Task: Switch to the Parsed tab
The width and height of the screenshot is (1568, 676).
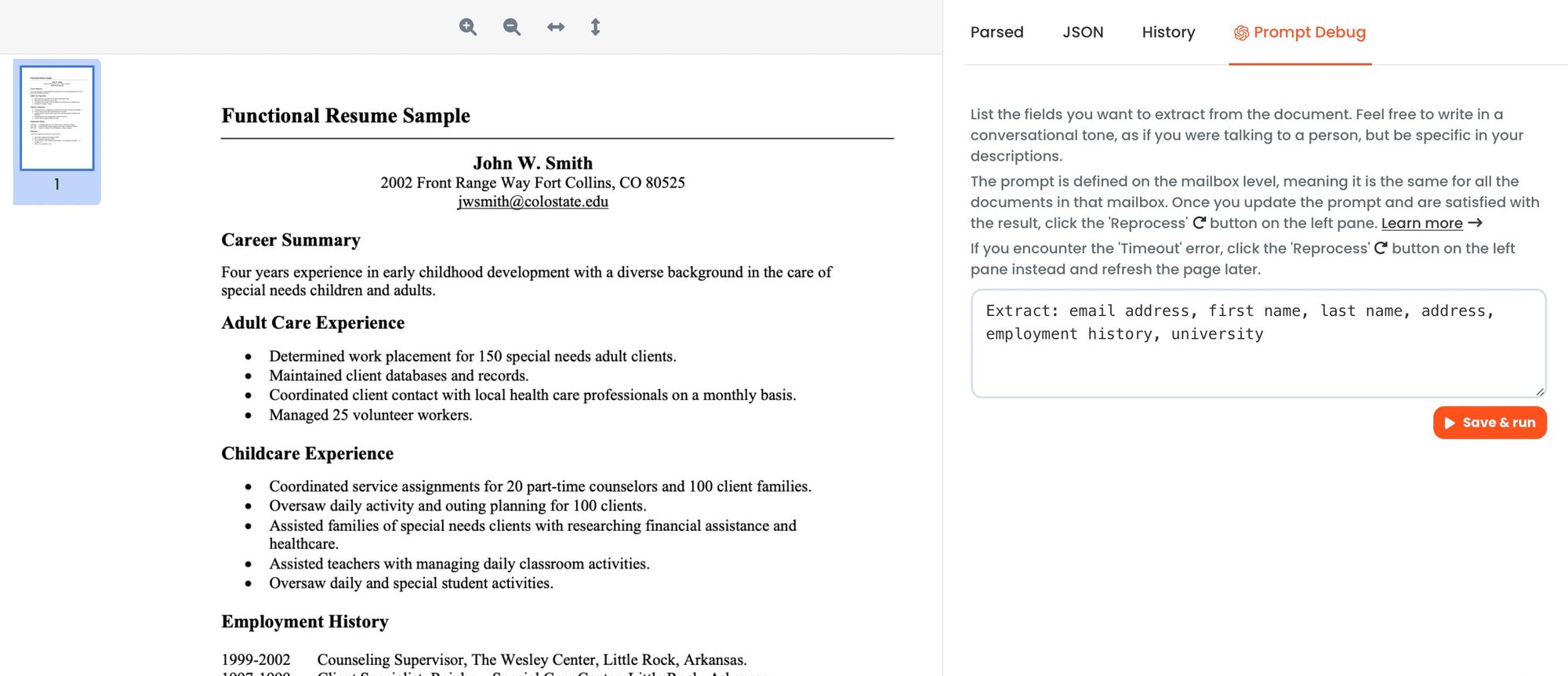Action: pos(996,32)
